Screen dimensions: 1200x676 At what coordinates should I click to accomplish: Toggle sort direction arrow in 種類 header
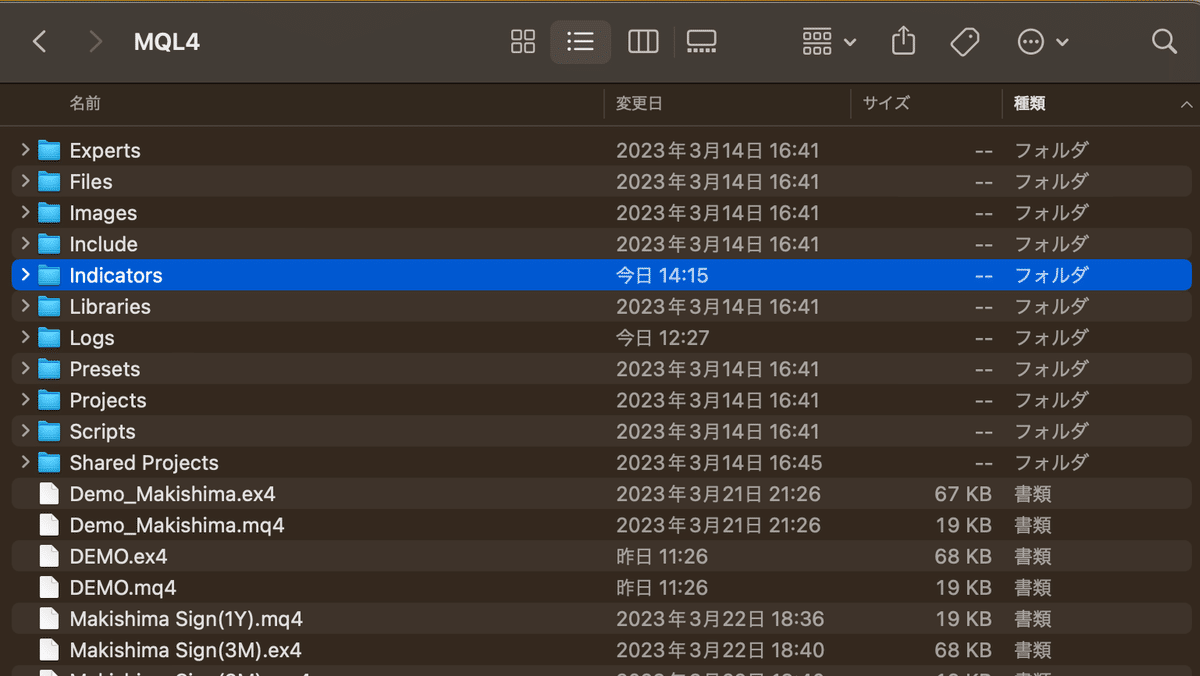(x=1186, y=104)
